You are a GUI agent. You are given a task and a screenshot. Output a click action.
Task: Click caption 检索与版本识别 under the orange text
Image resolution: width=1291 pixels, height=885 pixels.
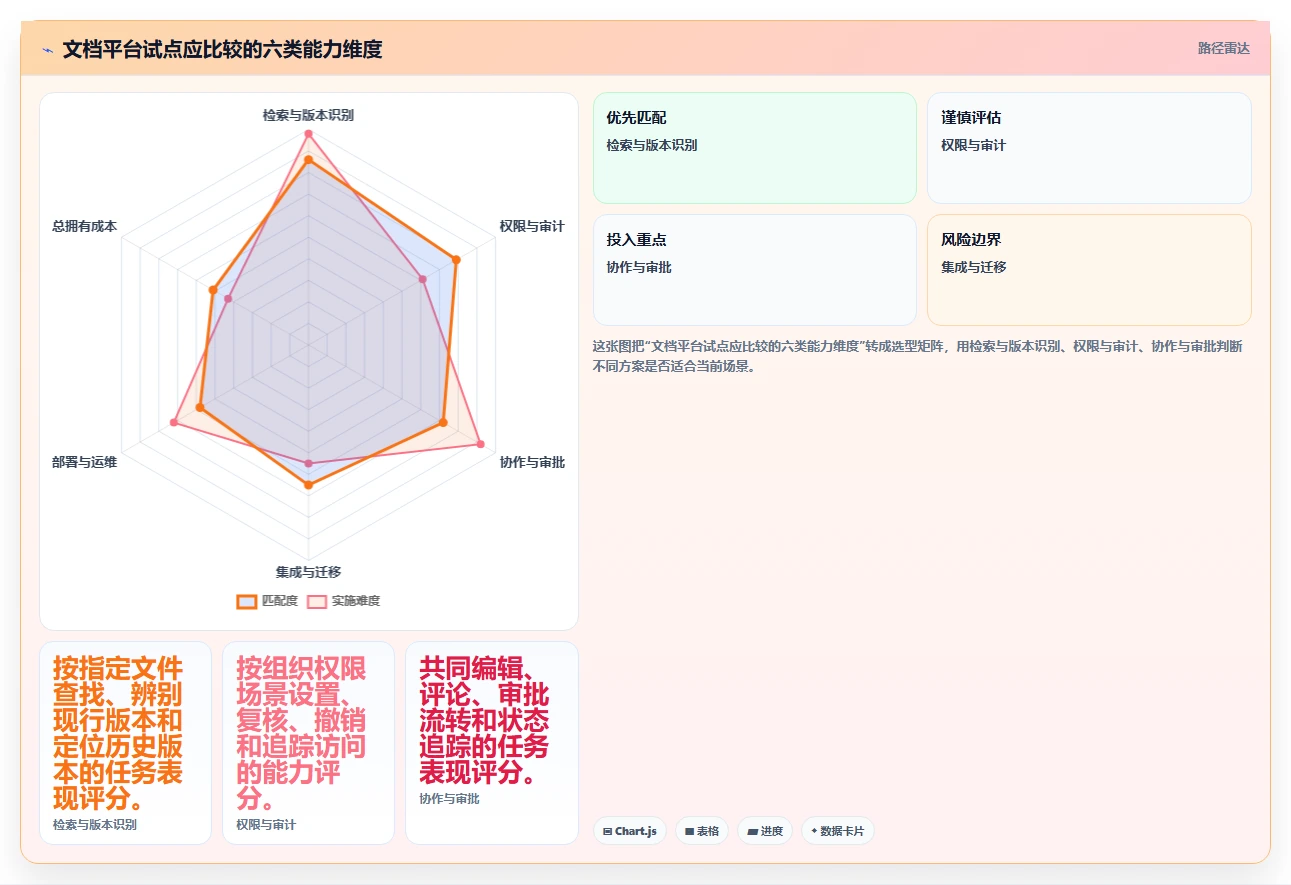[95, 825]
